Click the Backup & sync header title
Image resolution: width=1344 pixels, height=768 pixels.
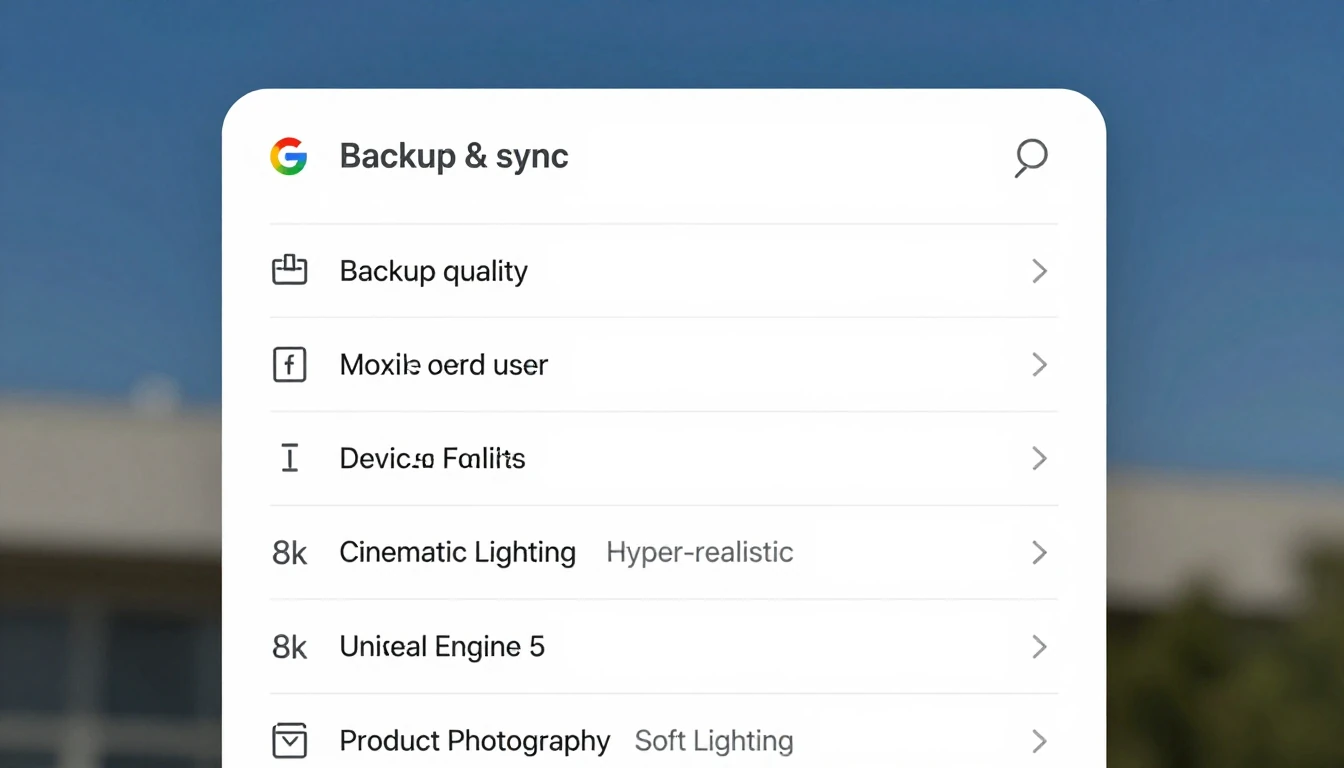pyautogui.click(x=454, y=157)
